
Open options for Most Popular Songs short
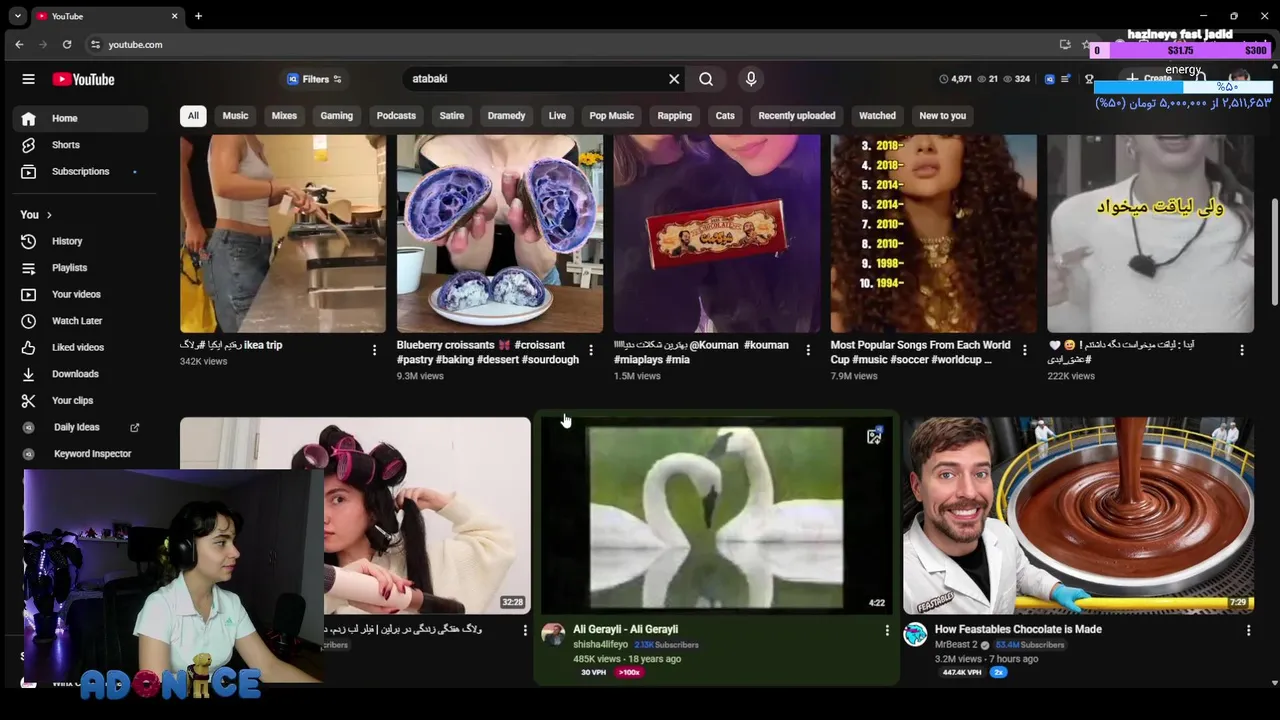[x=1024, y=350]
